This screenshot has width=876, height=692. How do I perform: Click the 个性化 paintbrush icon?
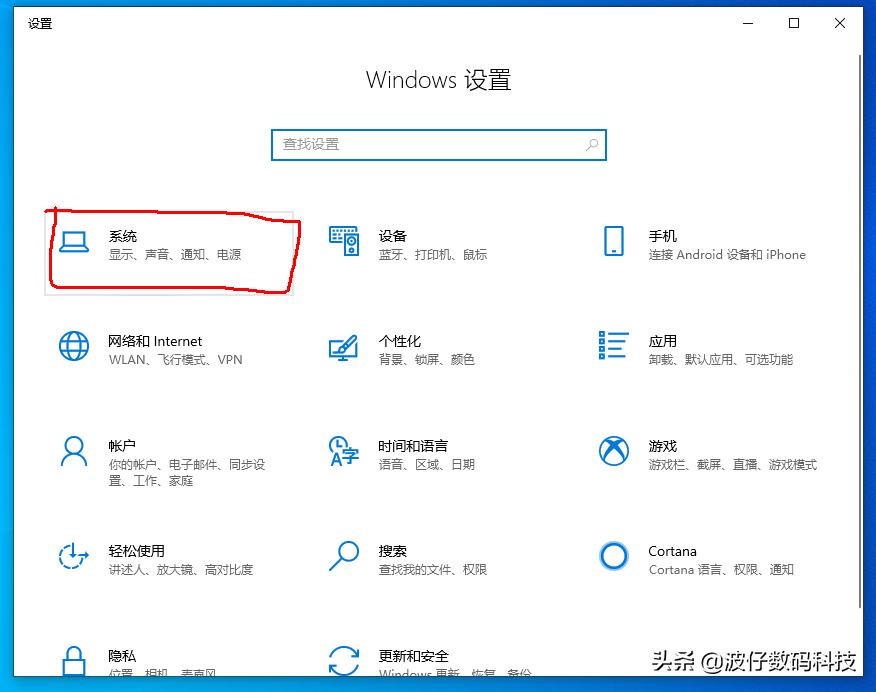(344, 349)
